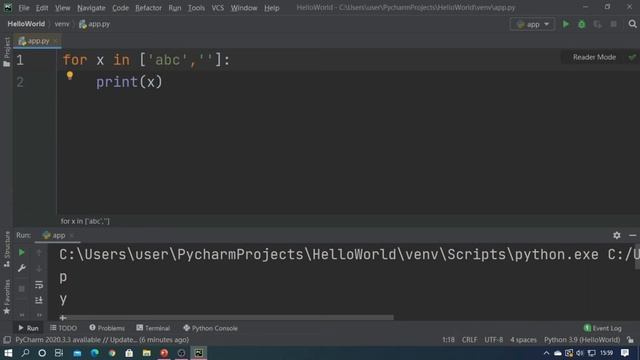Screen dimensions: 640x360
Task: Toggle the read-only lock icon in status bar
Action: pos(631,340)
